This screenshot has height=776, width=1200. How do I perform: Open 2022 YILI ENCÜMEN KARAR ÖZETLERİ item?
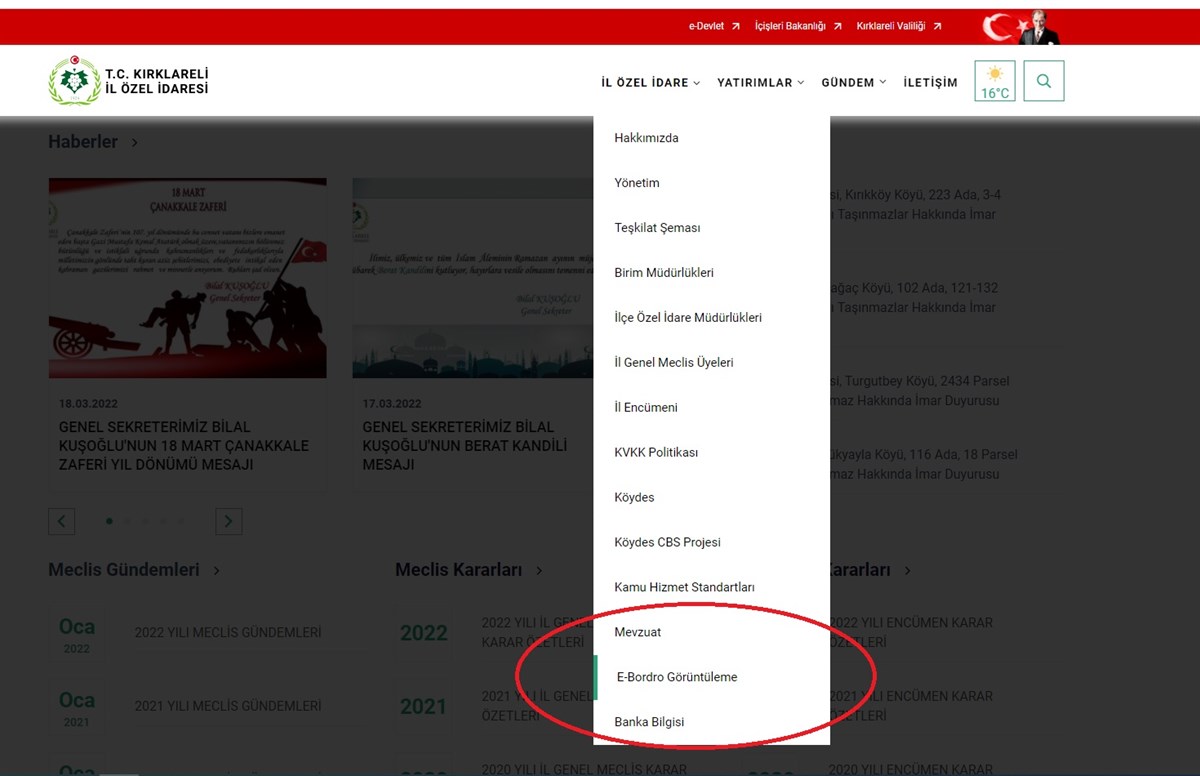(911, 632)
